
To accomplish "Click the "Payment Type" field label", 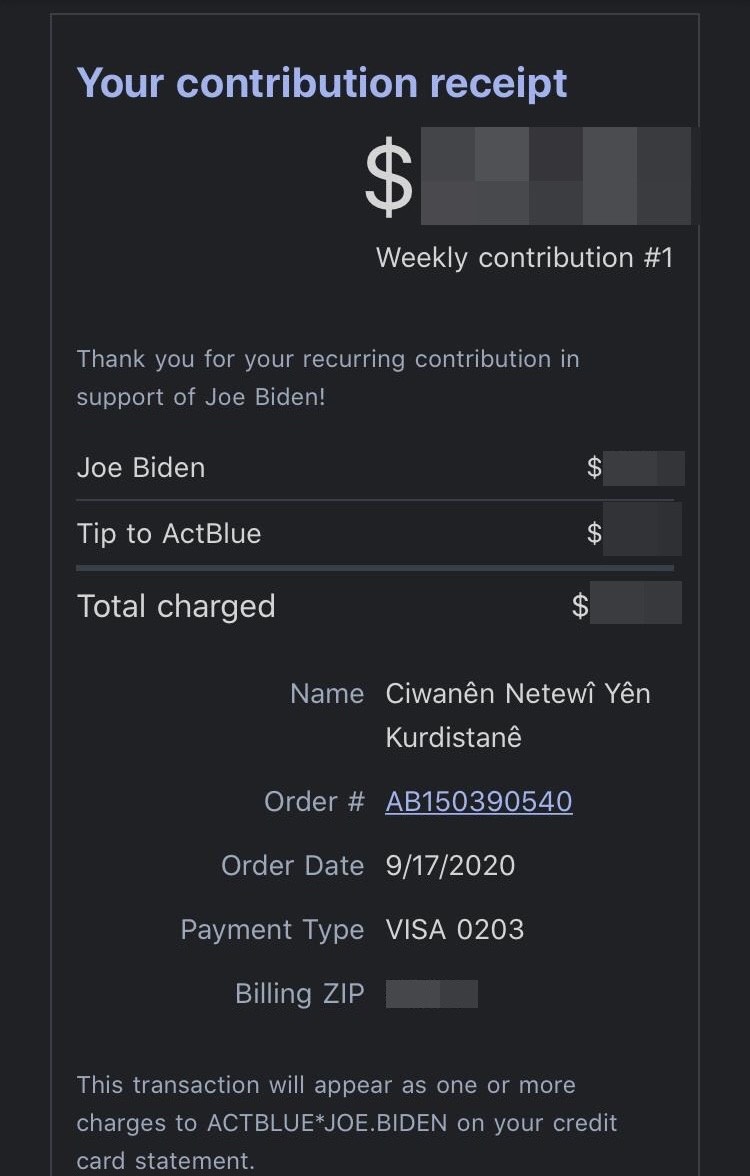I will [x=272, y=930].
